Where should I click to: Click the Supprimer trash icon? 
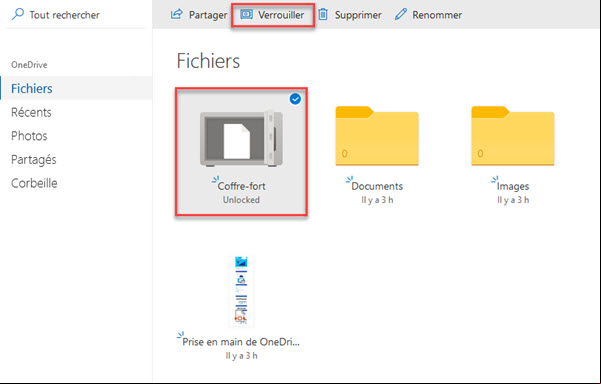pyautogui.click(x=323, y=15)
